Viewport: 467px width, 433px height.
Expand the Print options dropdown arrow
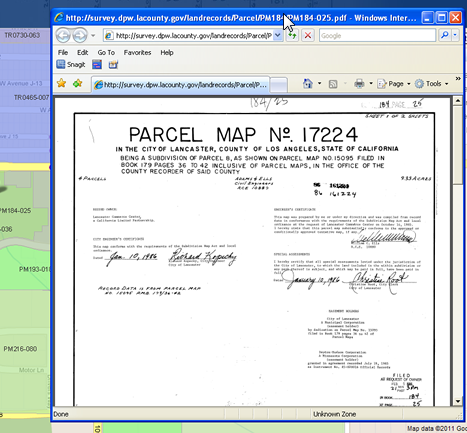(x=371, y=83)
